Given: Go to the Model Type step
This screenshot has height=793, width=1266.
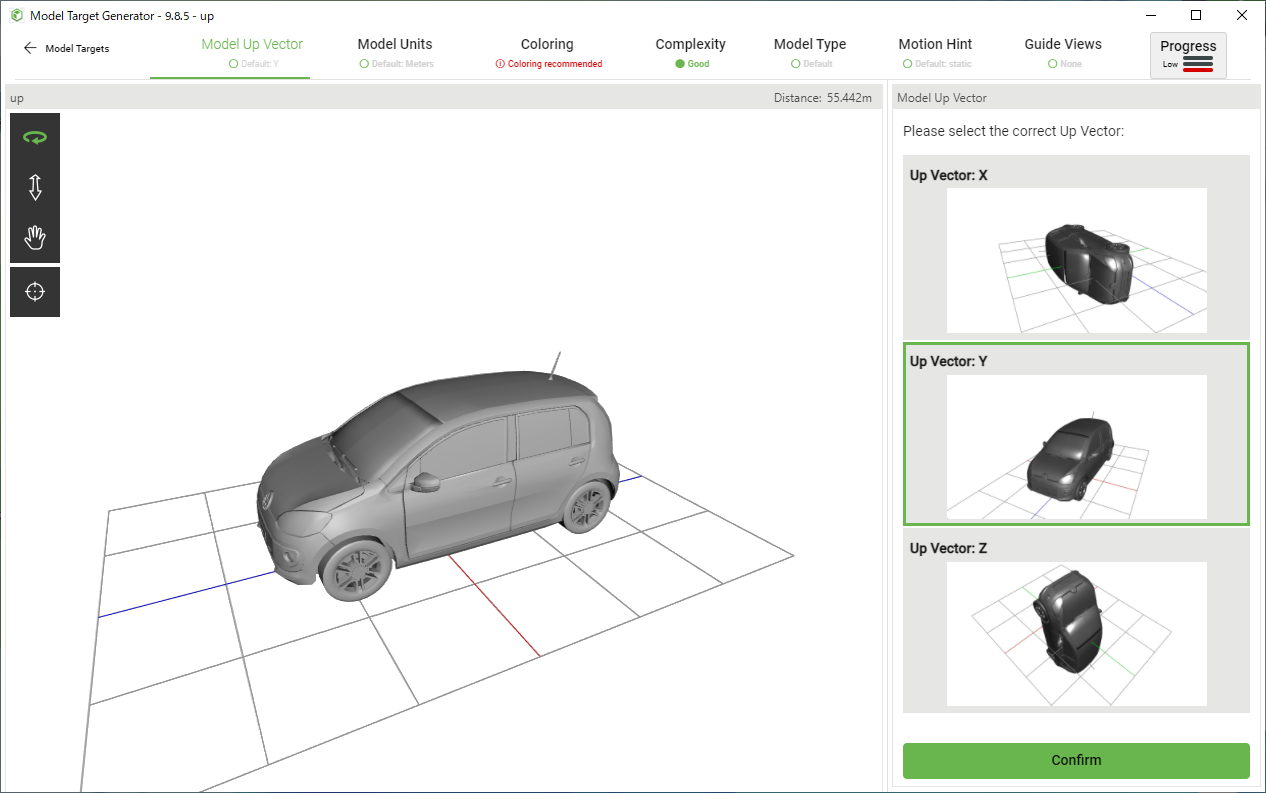Looking at the screenshot, I should click(x=809, y=45).
